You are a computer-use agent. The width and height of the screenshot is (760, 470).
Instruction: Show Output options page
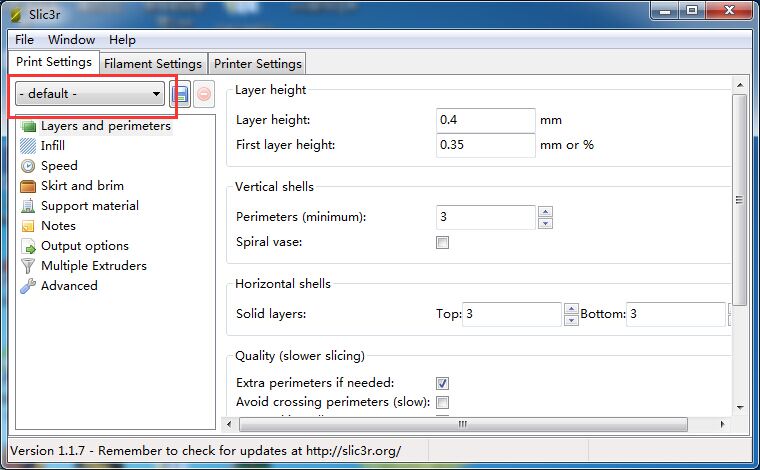click(85, 246)
